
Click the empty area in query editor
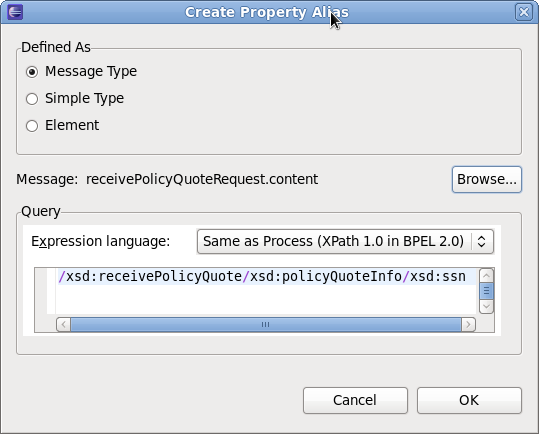[265, 299]
